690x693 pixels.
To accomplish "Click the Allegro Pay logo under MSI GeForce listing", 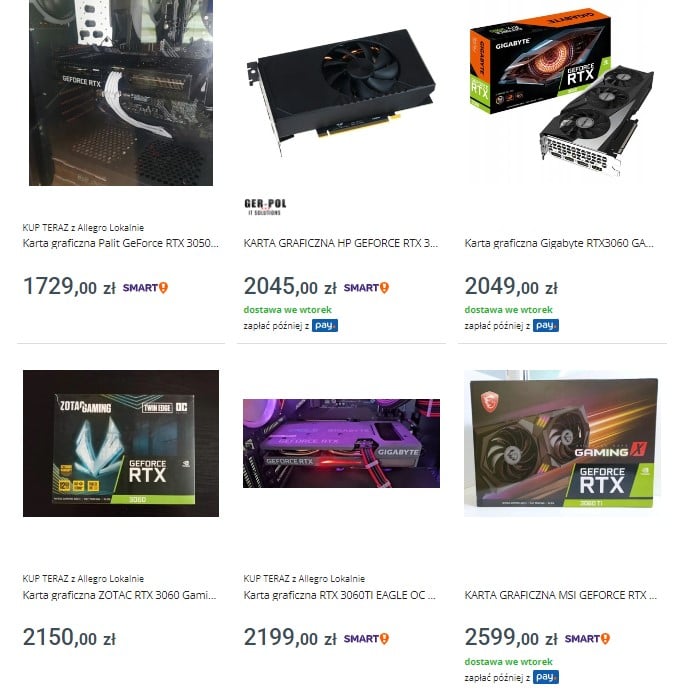I will pyautogui.click(x=546, y=677).
